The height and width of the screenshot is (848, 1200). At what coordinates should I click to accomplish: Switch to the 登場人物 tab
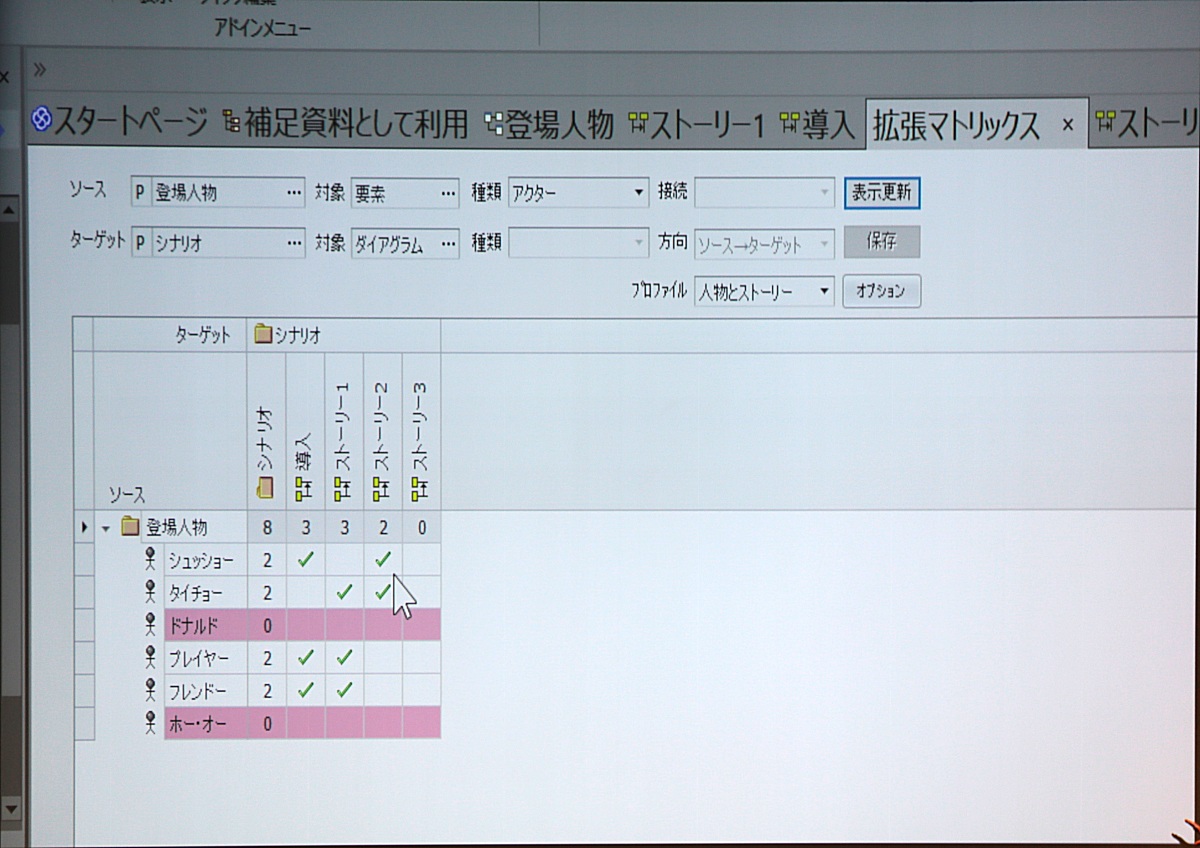tap(548, 124)
